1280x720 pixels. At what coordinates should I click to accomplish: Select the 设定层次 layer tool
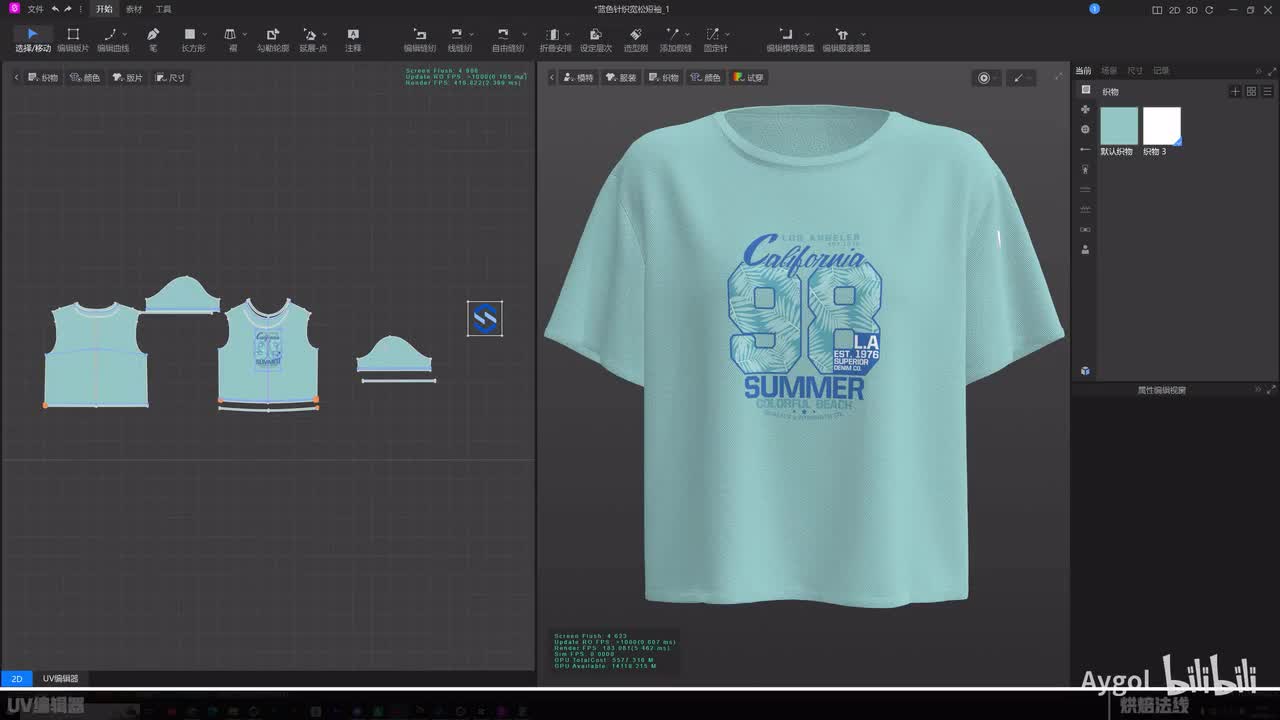click(x=596, y=40)
